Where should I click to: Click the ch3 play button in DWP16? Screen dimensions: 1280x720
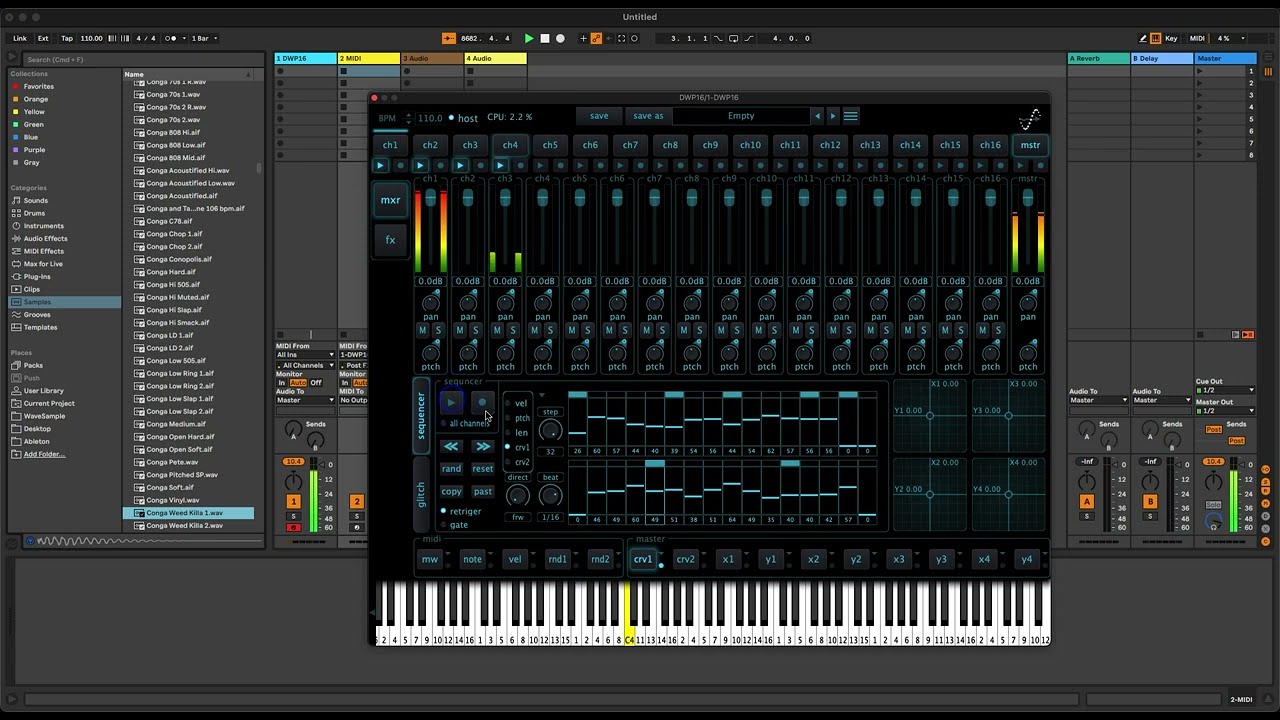click(460, 165)
